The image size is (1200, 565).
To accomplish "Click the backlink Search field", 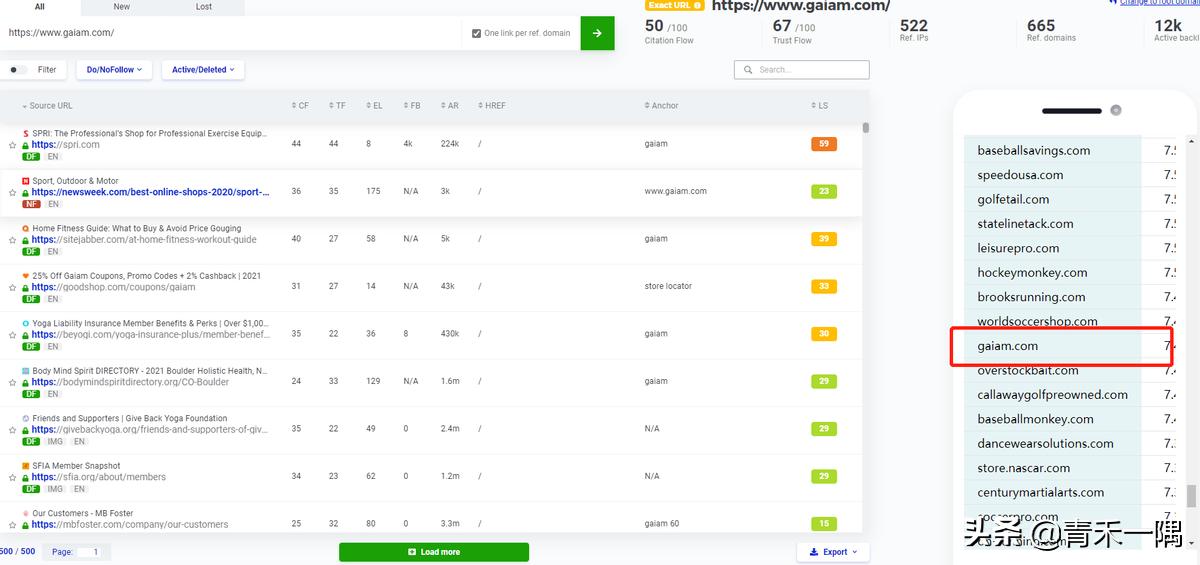I will (x=802, y=70).
